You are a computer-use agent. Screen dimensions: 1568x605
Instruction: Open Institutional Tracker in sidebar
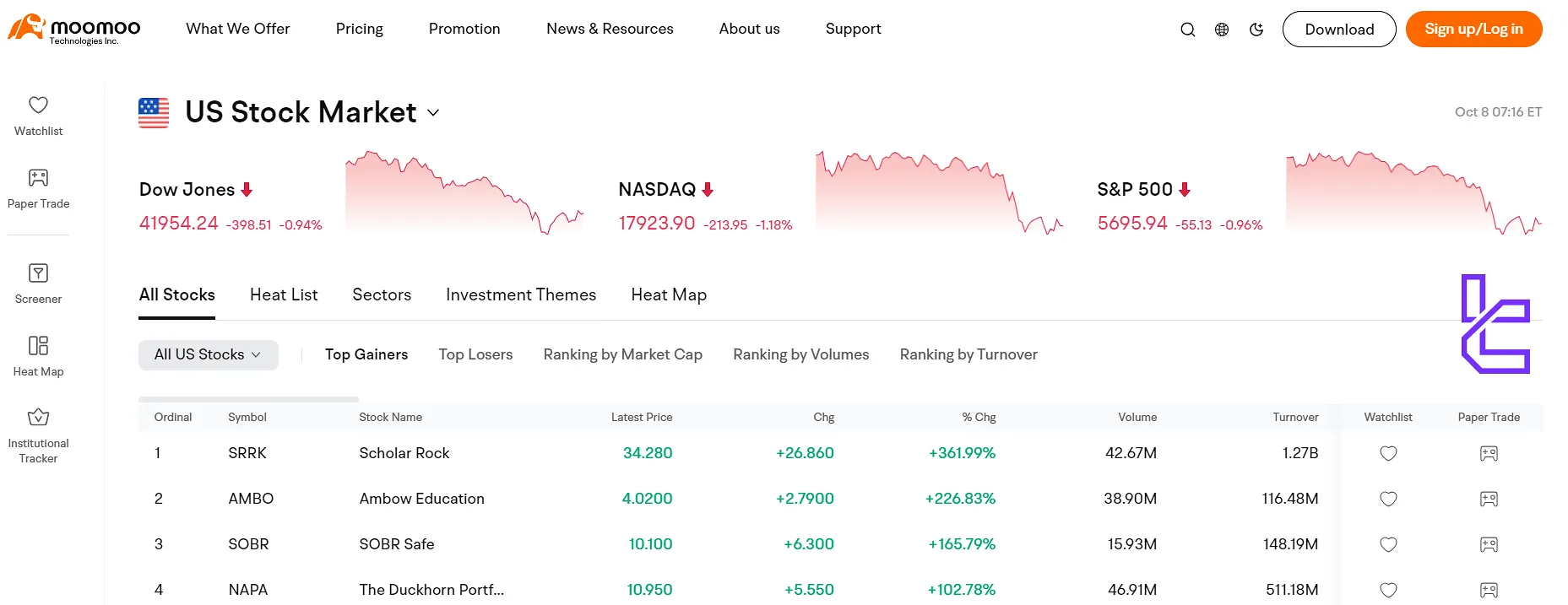(38, 435)
